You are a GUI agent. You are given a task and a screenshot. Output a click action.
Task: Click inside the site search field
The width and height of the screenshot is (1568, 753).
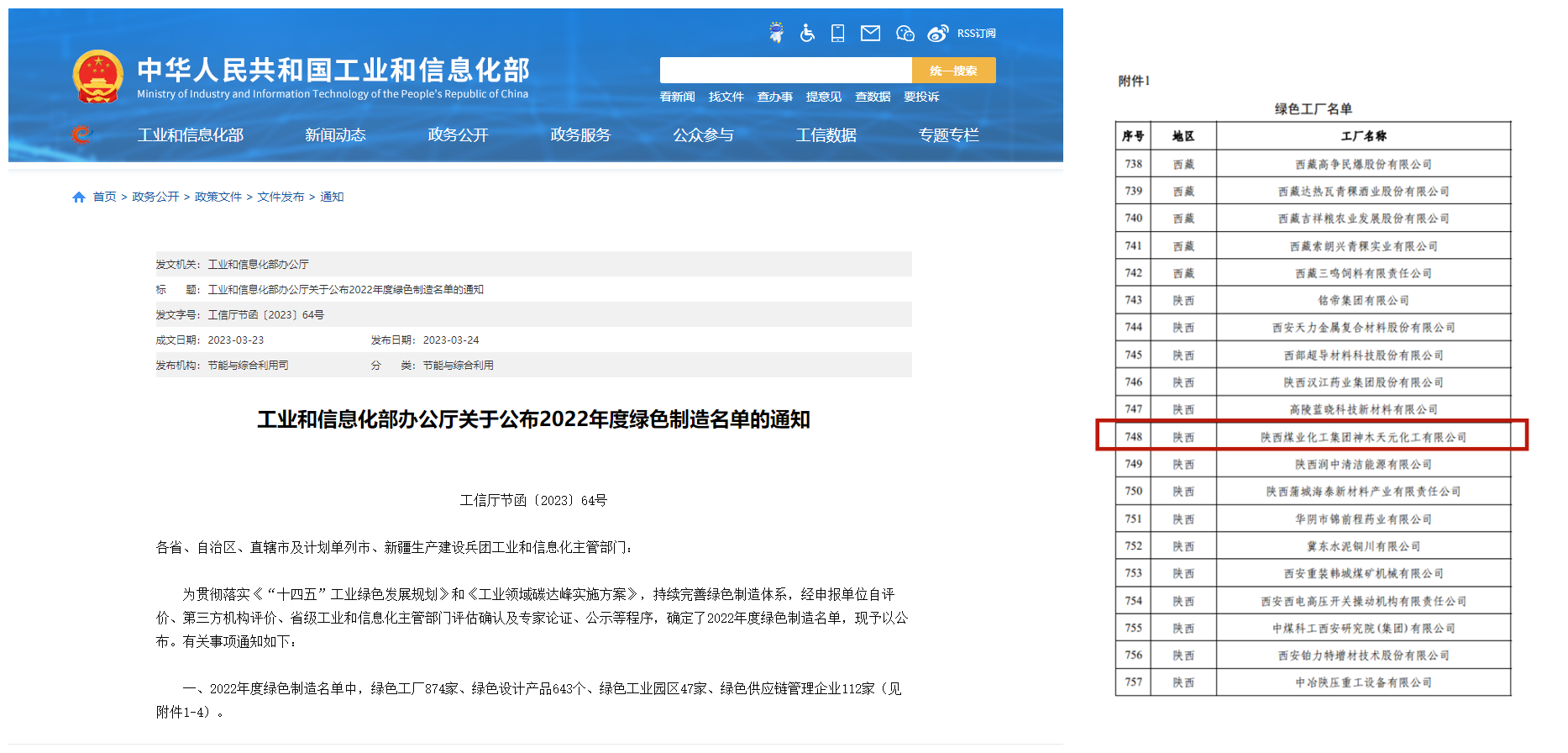pos(785,71)
